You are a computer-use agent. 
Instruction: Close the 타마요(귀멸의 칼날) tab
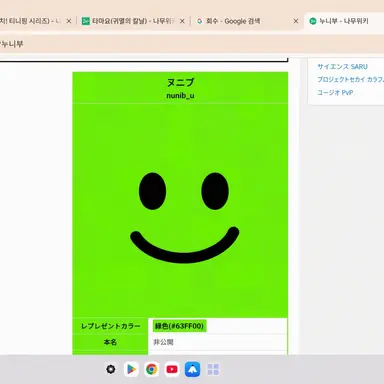182,21
